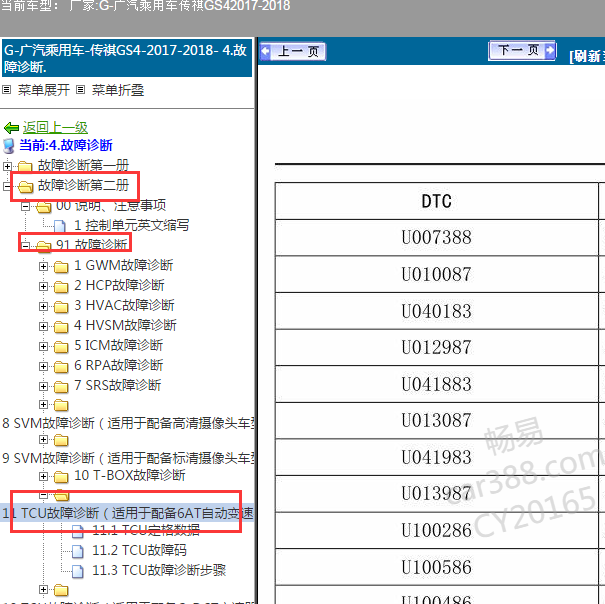Expand 故障诊断第一册 tree node

[x=7, y=166]
